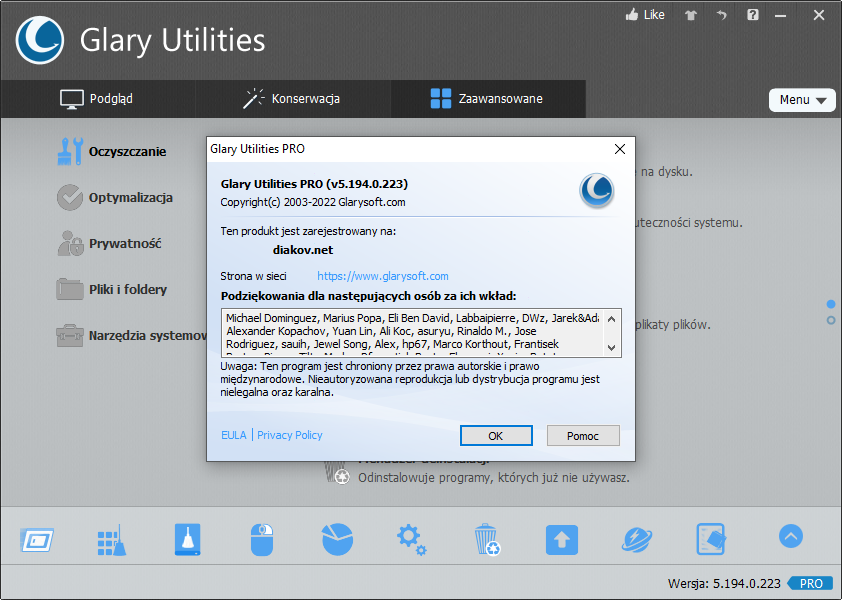Open the browser assistant planet icon
This screenshot has height=600, width=842.
click(637, 540)
